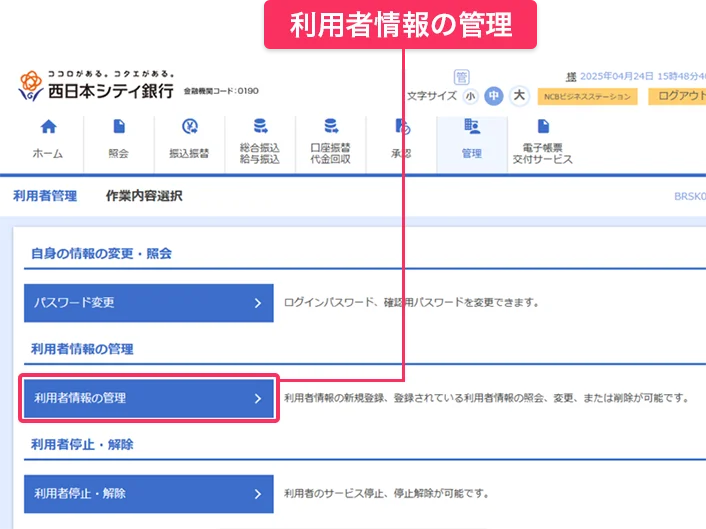The image size is (706, 529).
Task: Click the 管理 user management icon
Action: point(472,127)
